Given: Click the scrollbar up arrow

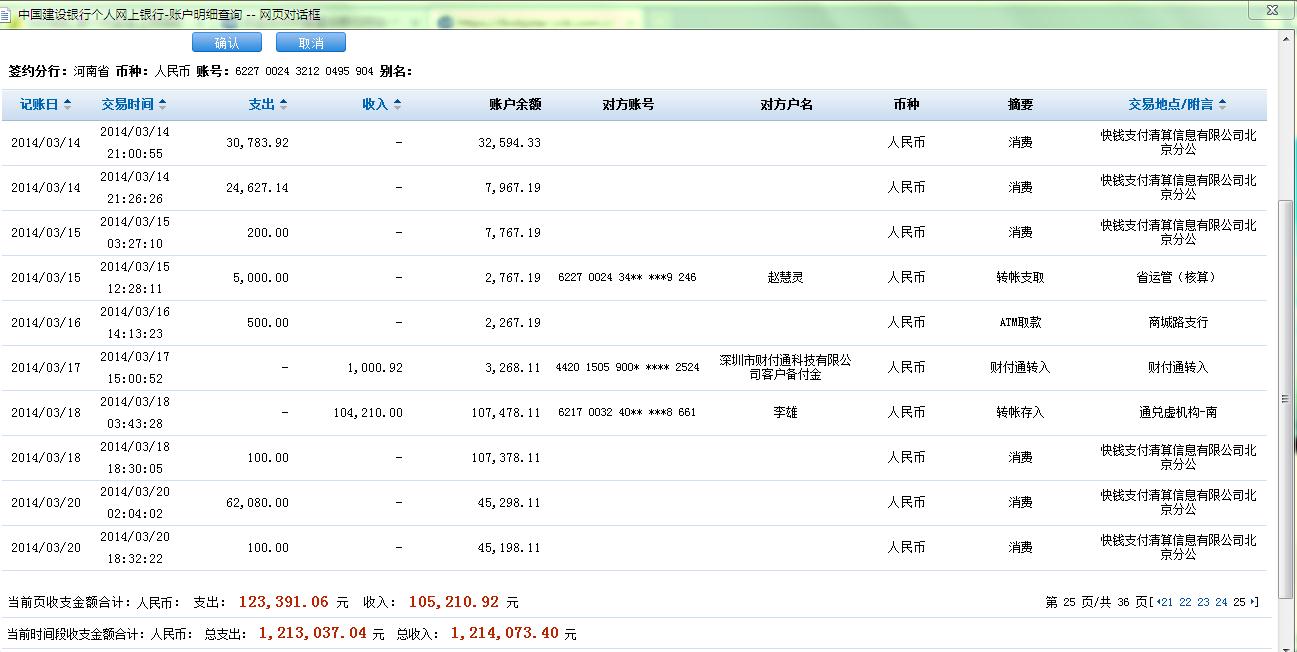Looking at the screenshot, I should [1288, 39].
